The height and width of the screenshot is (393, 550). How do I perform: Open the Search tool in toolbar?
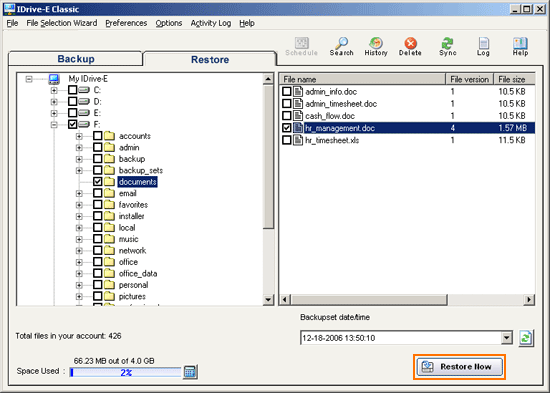point(341,47)
